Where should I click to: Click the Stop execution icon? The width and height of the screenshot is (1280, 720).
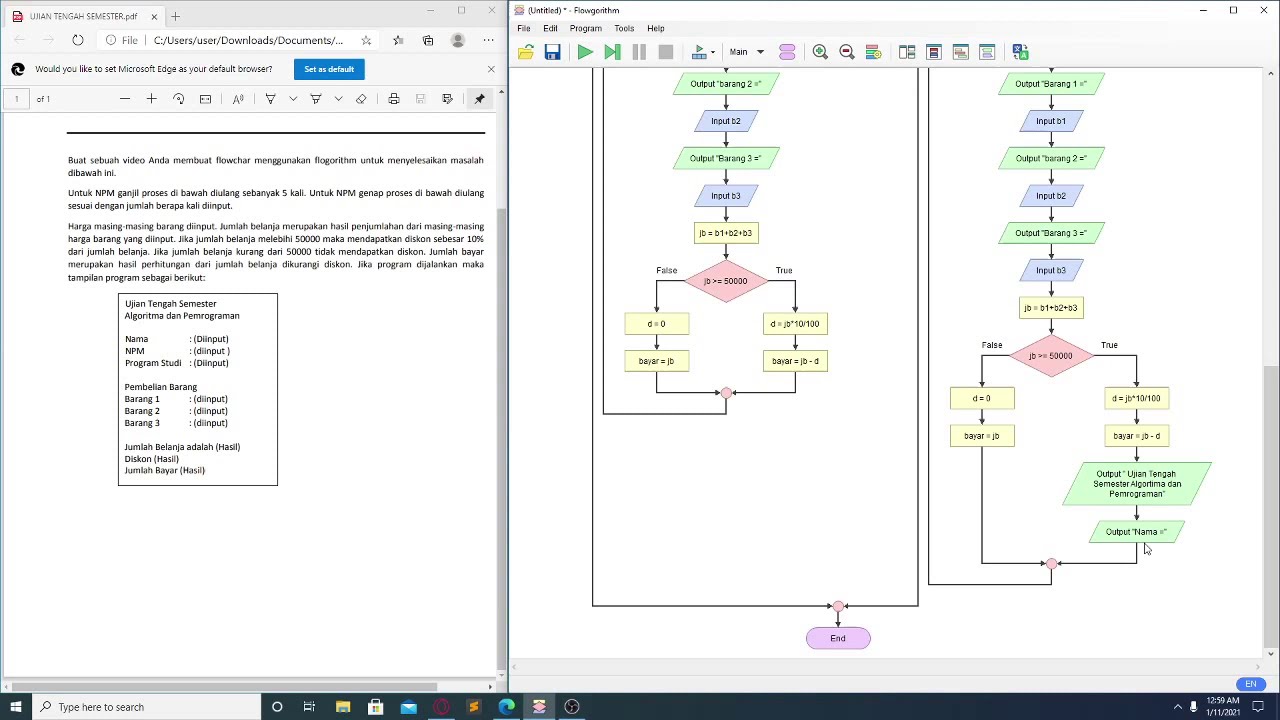click(666, 52)
